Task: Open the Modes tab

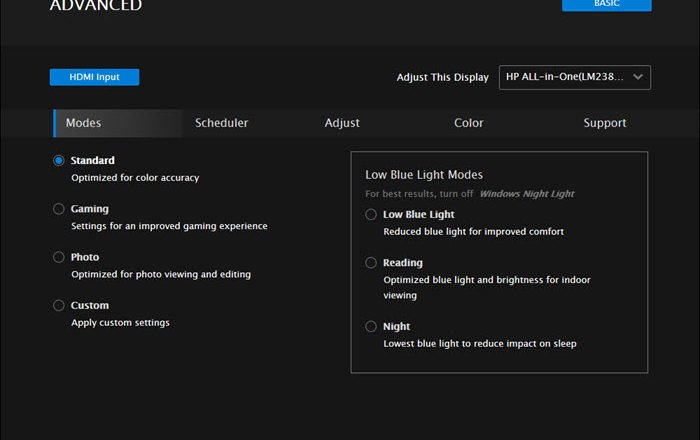Action: click(x=84, y=123)
